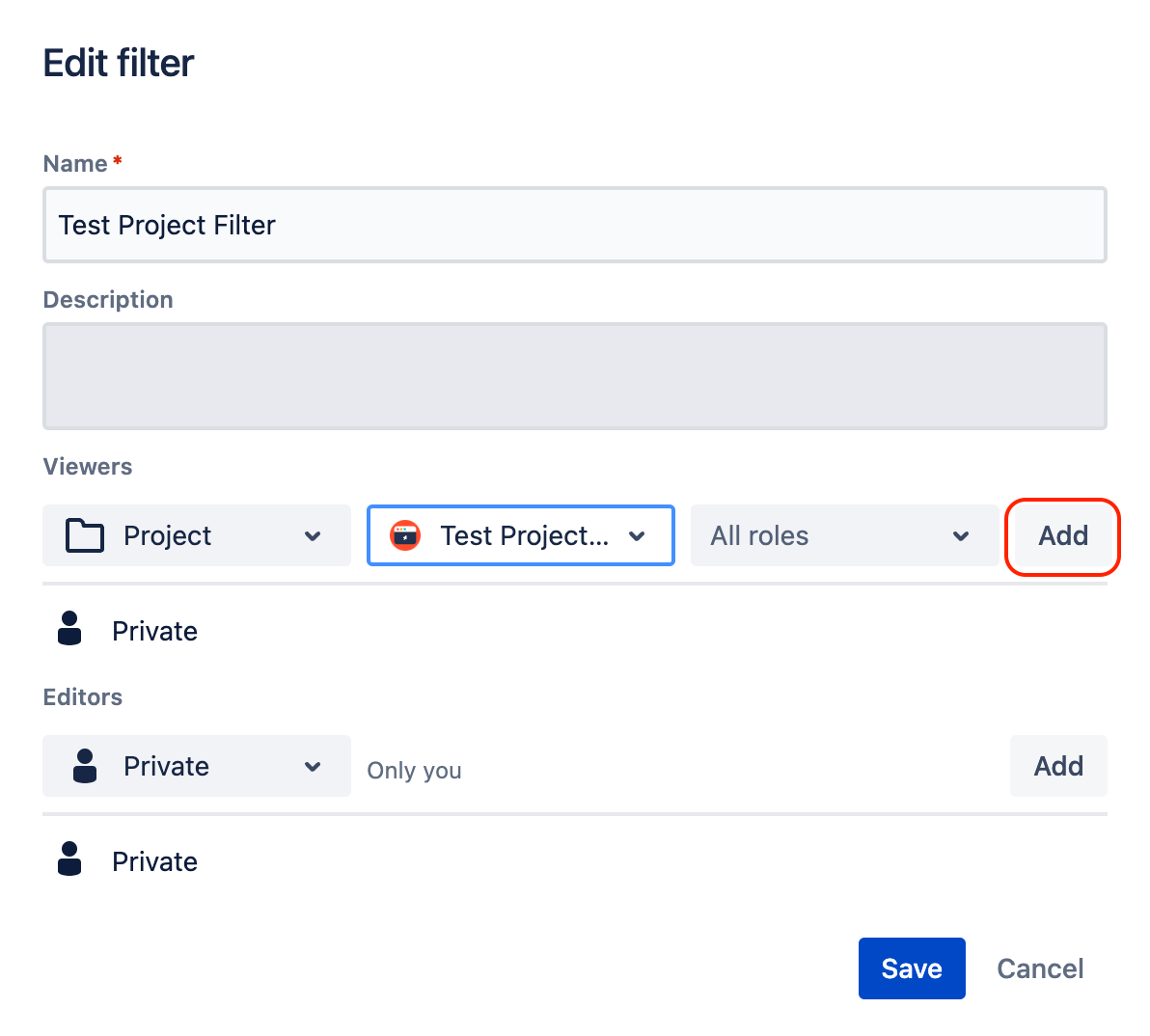The image size is (1150, 1036).
Task: Click the person icon beside Private under Editors
Action: click(68, 859)
